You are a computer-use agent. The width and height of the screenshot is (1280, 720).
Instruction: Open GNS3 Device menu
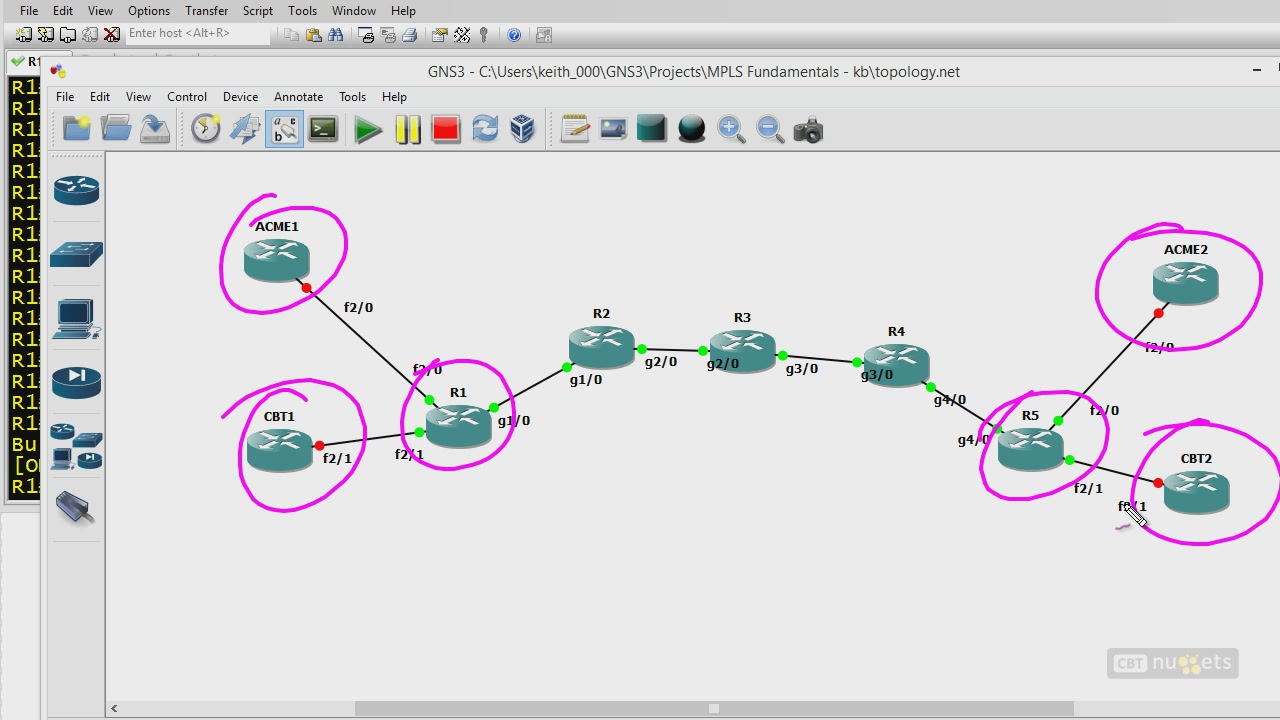pyautogui.click(x=240, y=97)
